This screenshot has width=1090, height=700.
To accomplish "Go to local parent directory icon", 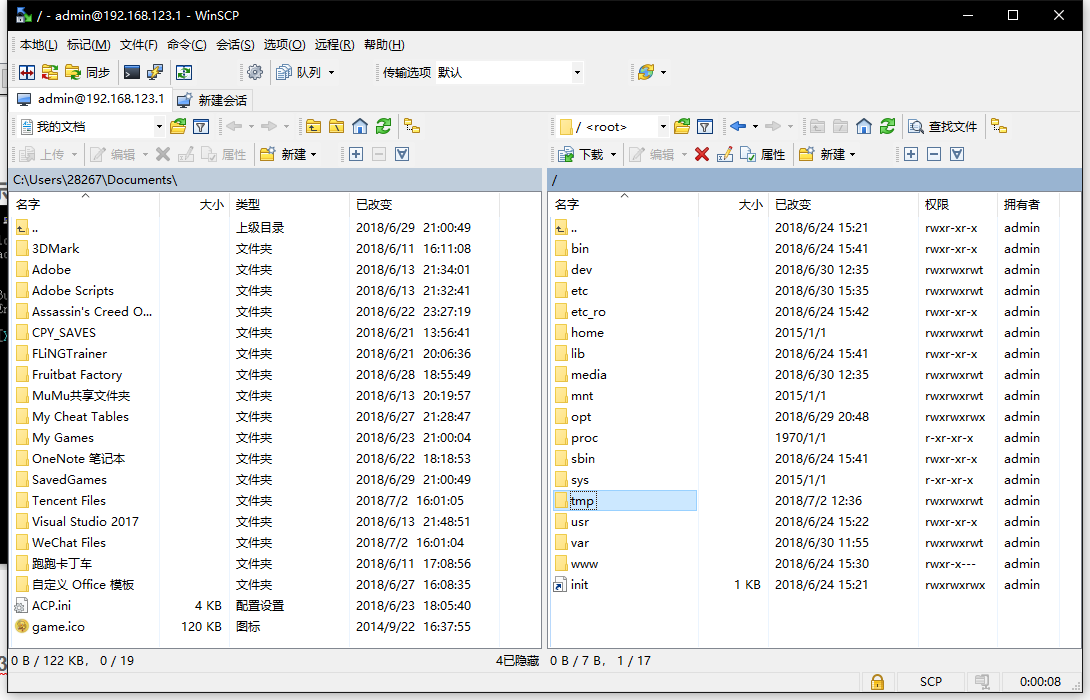I will click(x=314, y=126).
